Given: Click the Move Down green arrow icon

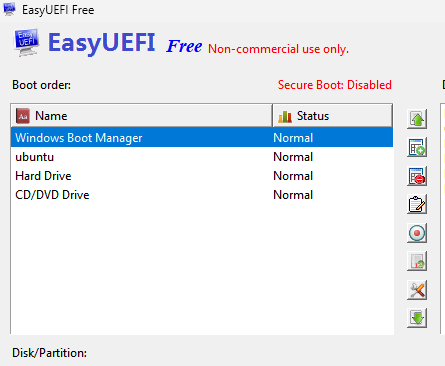Looking at the screenshot, I should tap(417, 318).
